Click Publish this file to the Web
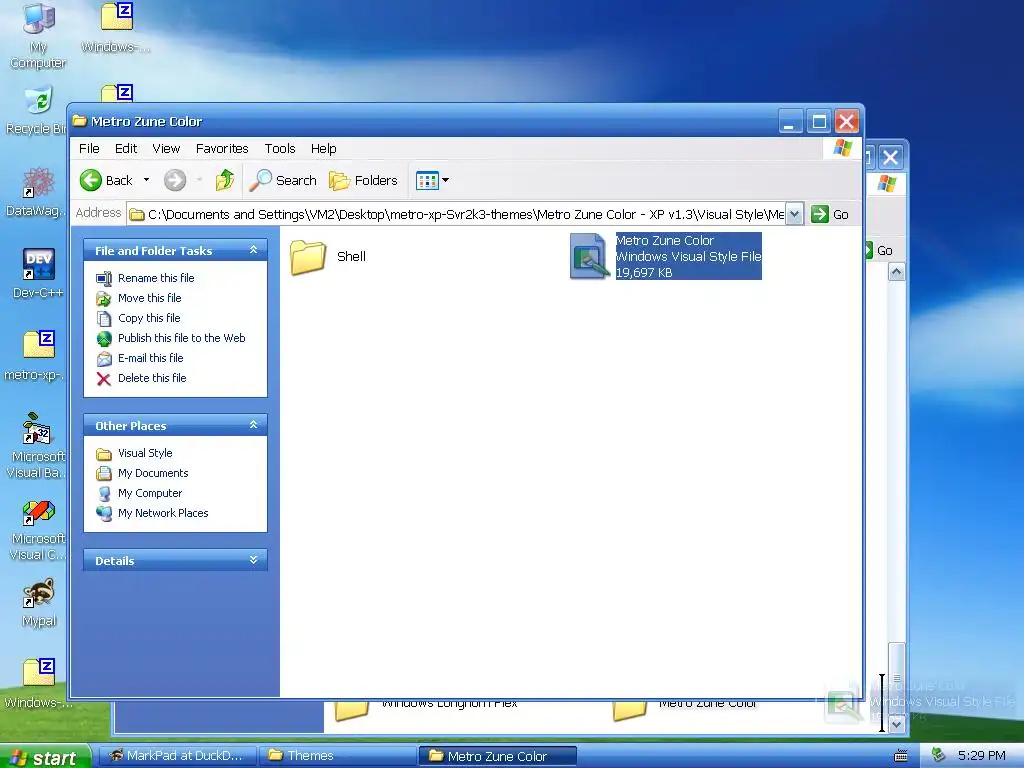Viewport: 1024px width, 768px height. click(x=182, y=338)
